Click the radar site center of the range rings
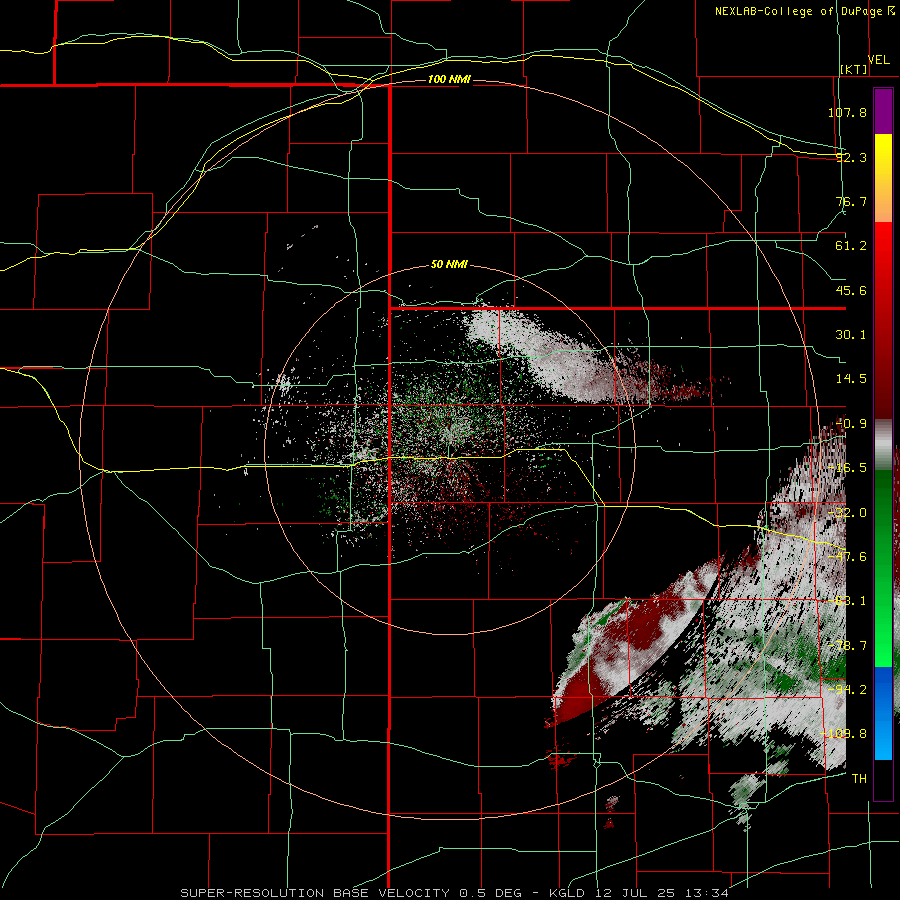The height and width of the screenshot is (900, 900). click(x=449, y=449)
